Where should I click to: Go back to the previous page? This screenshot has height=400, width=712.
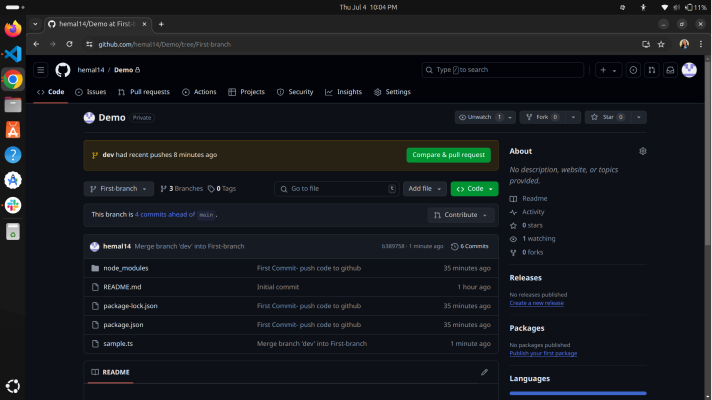coord(36,44)
